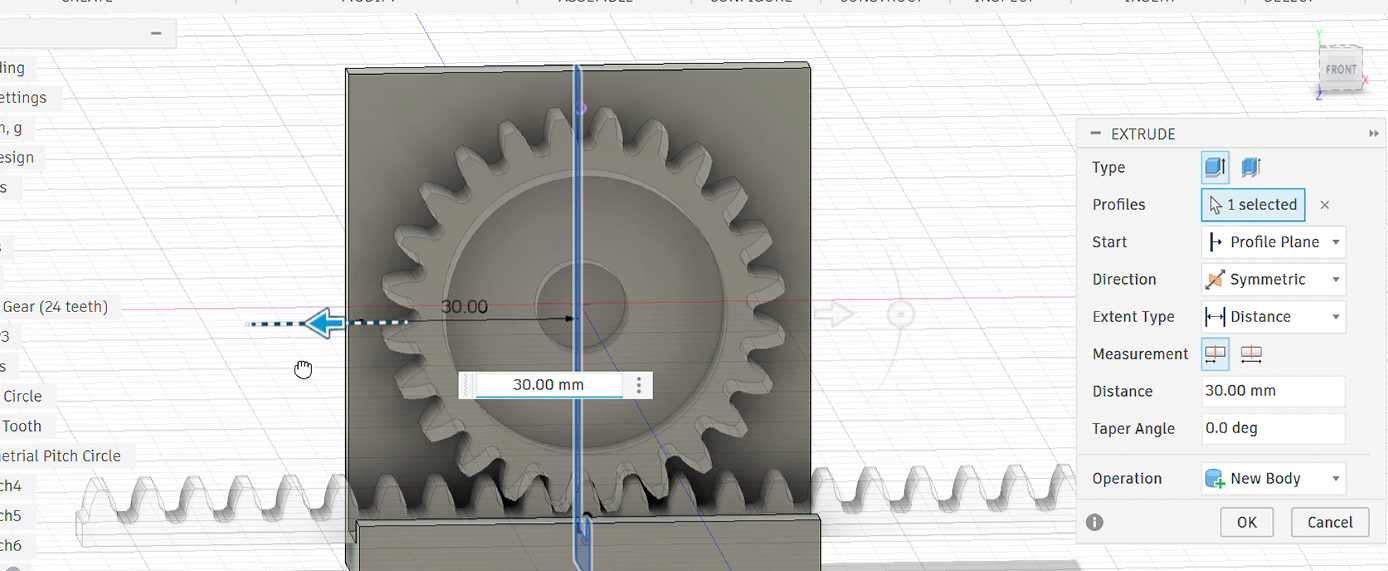Open the Operation dropdown showing New Body
This screenshot has height=571, width=1388.
pyautogui.click(x=1273, y=478)
